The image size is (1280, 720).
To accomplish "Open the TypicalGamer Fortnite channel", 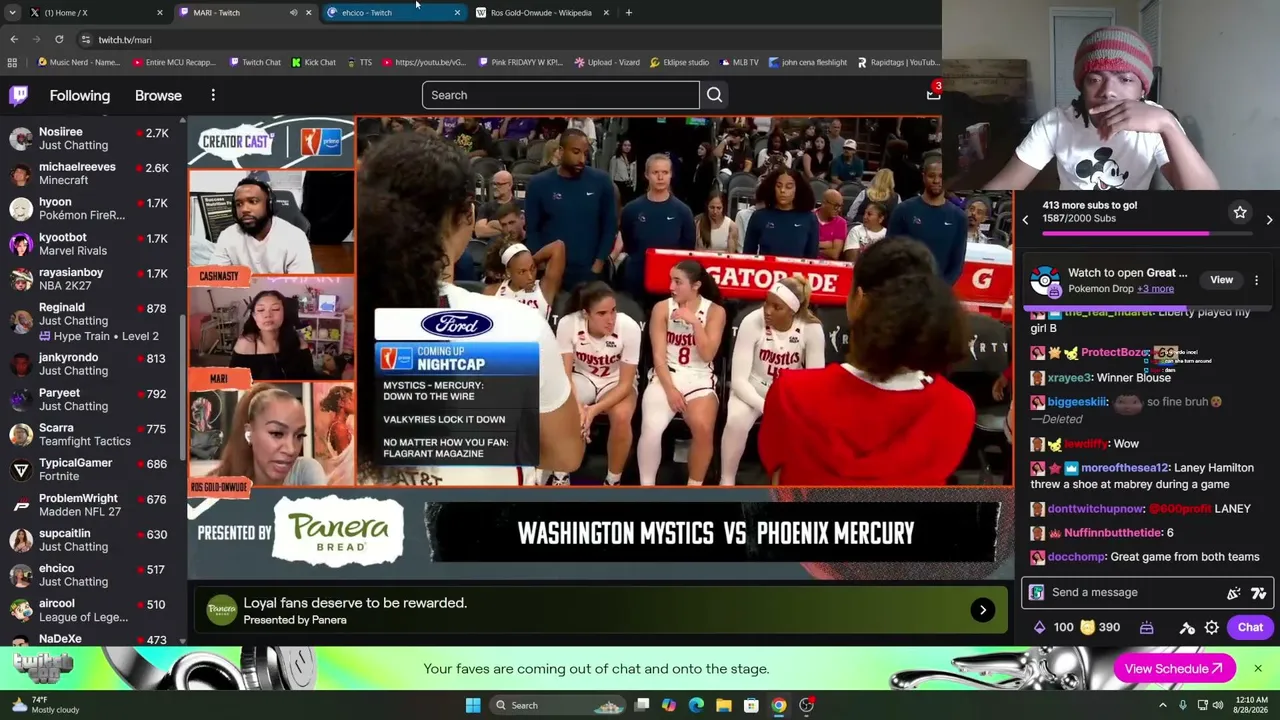I will pyautogui.click(x=92, y=469).
